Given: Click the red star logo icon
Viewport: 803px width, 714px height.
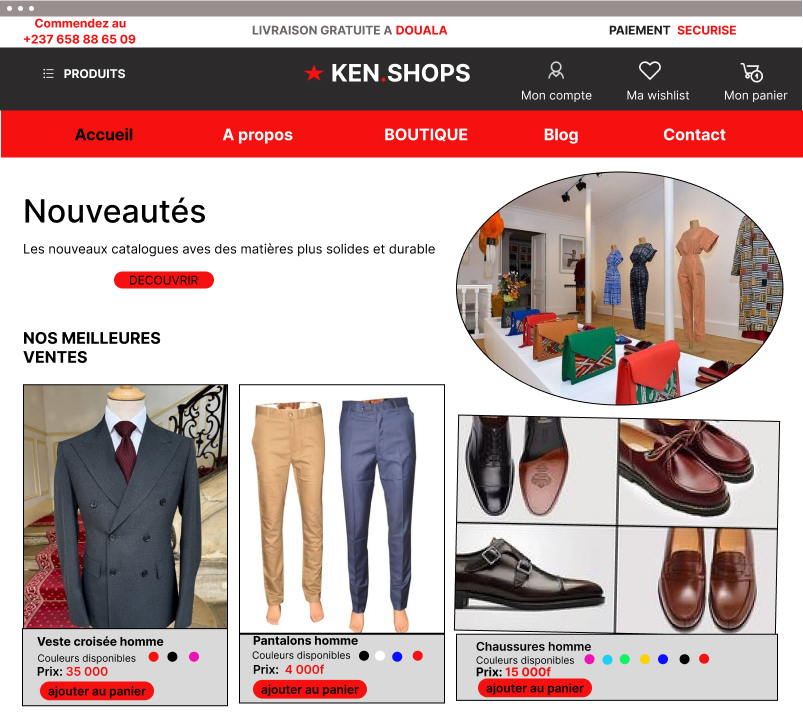Looking at the screenshot, I should (313, 73).
